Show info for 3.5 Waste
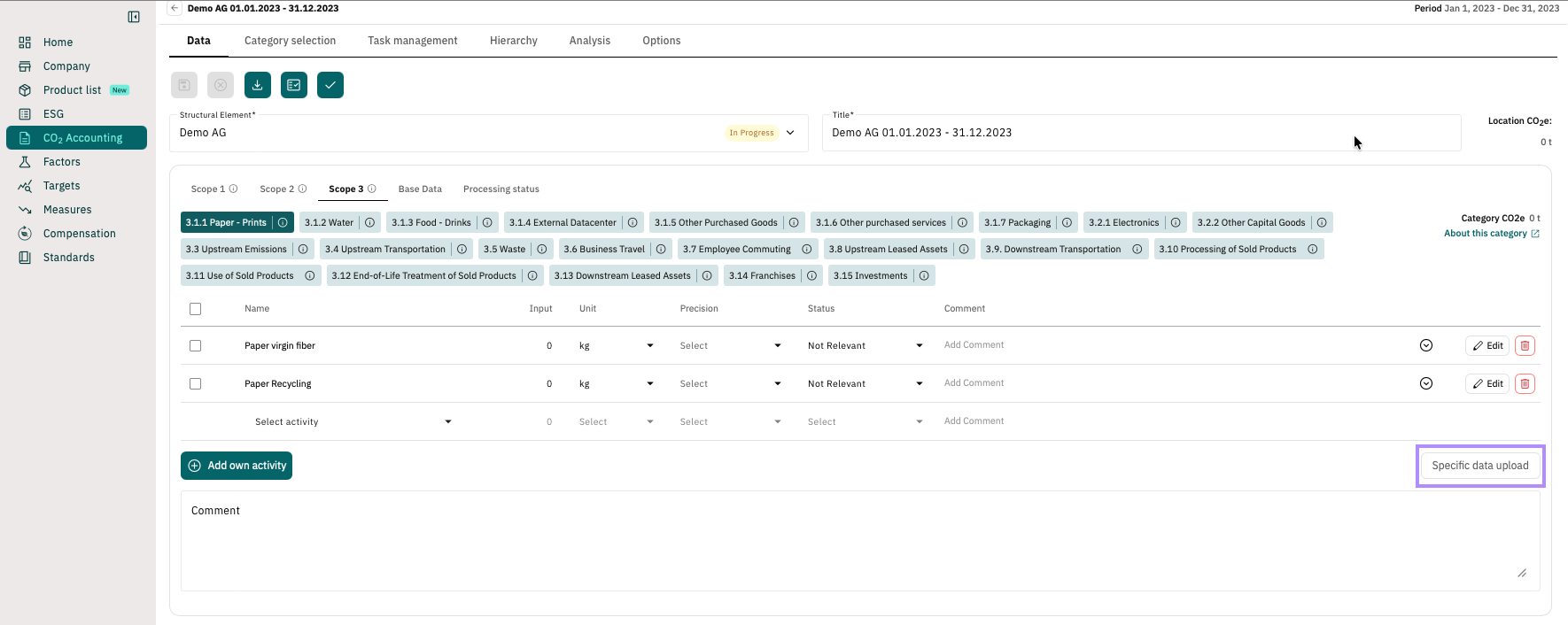This screenshot has height=625, width=1568. tap(542, 249)
